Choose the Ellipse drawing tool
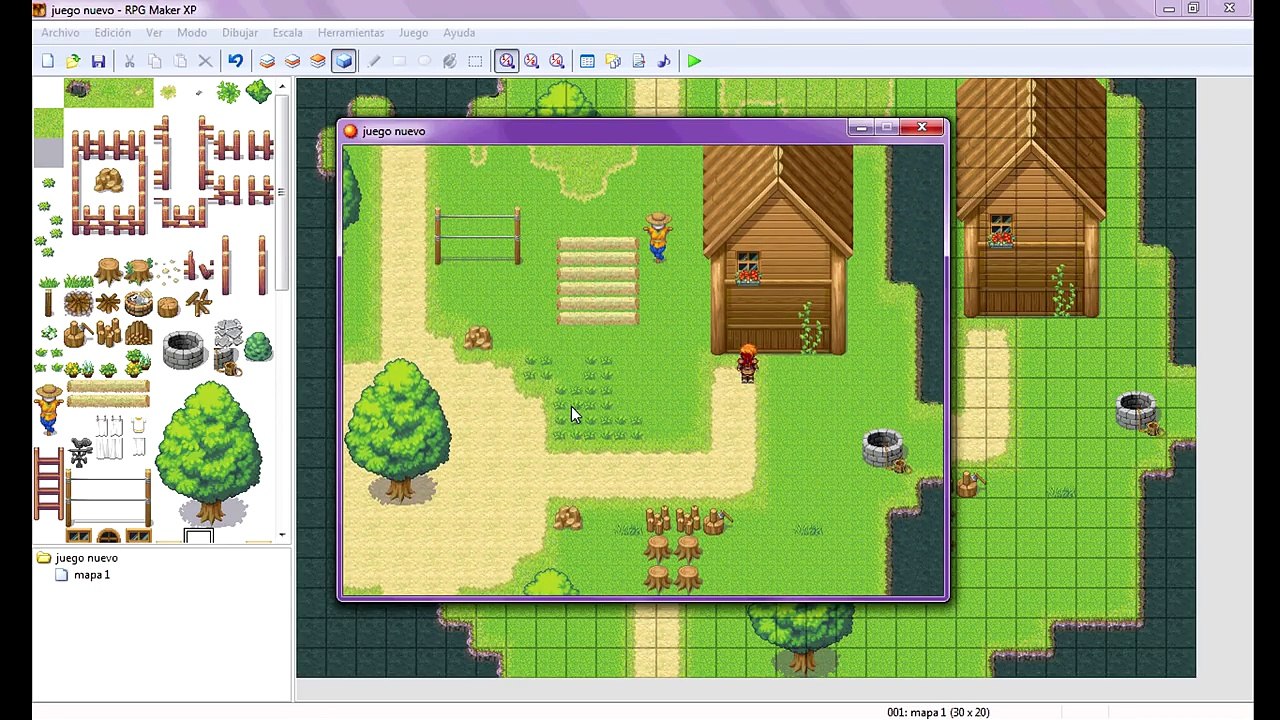 click(x=424, y=61)
